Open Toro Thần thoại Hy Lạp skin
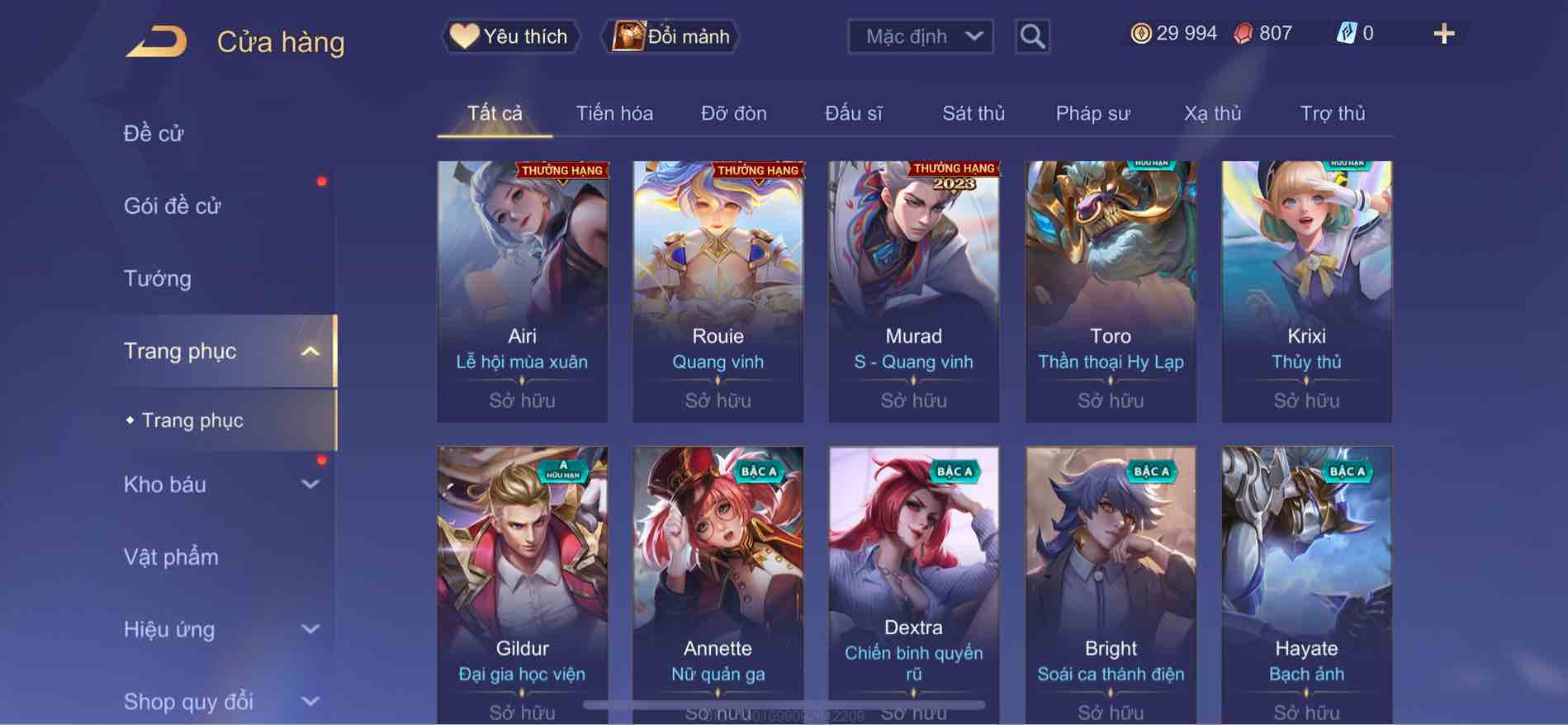The height and width of the screenshot is (725, 1568). pos(1111,291)
